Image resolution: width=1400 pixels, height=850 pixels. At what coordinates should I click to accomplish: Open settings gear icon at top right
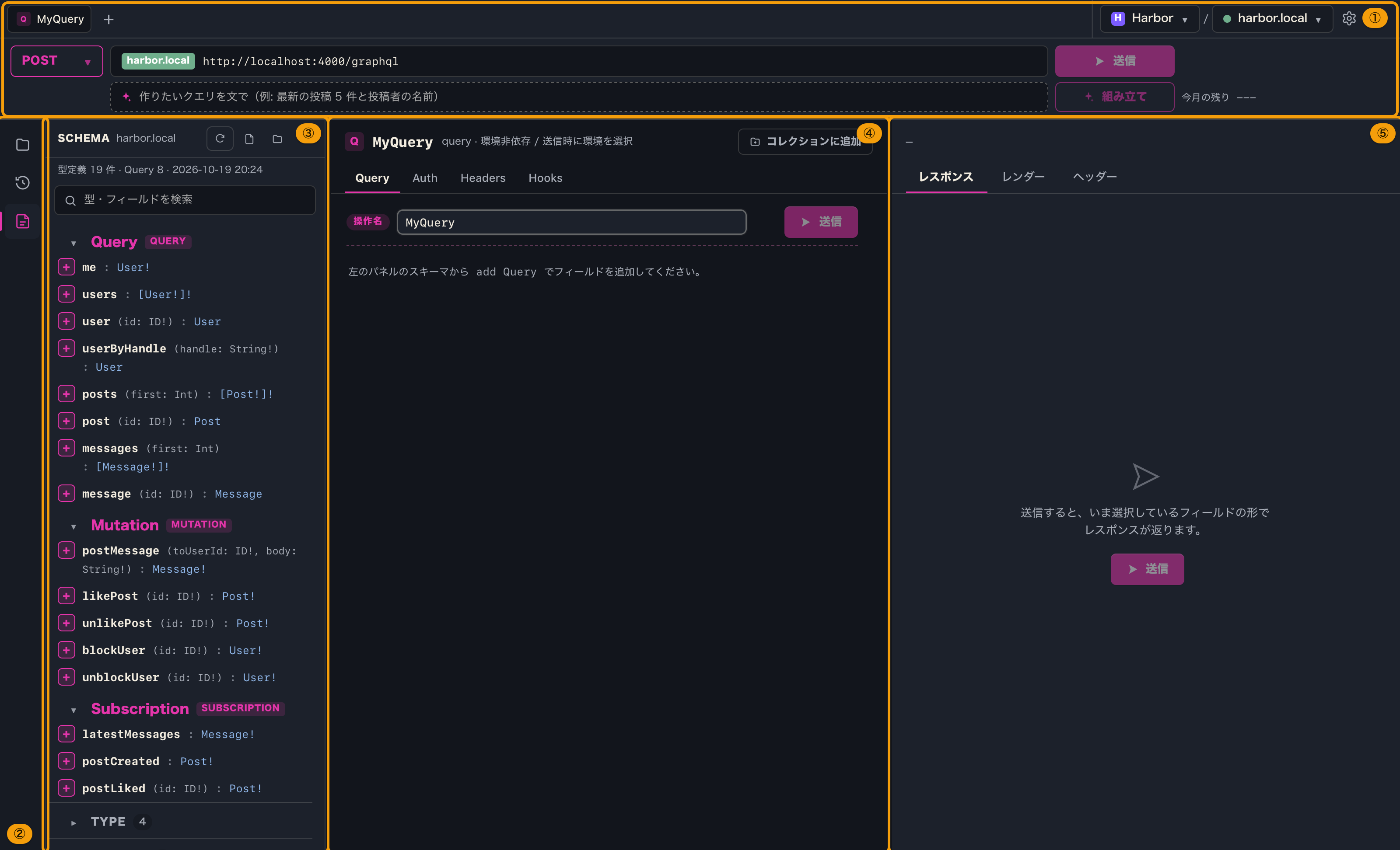coord(1349,19)
